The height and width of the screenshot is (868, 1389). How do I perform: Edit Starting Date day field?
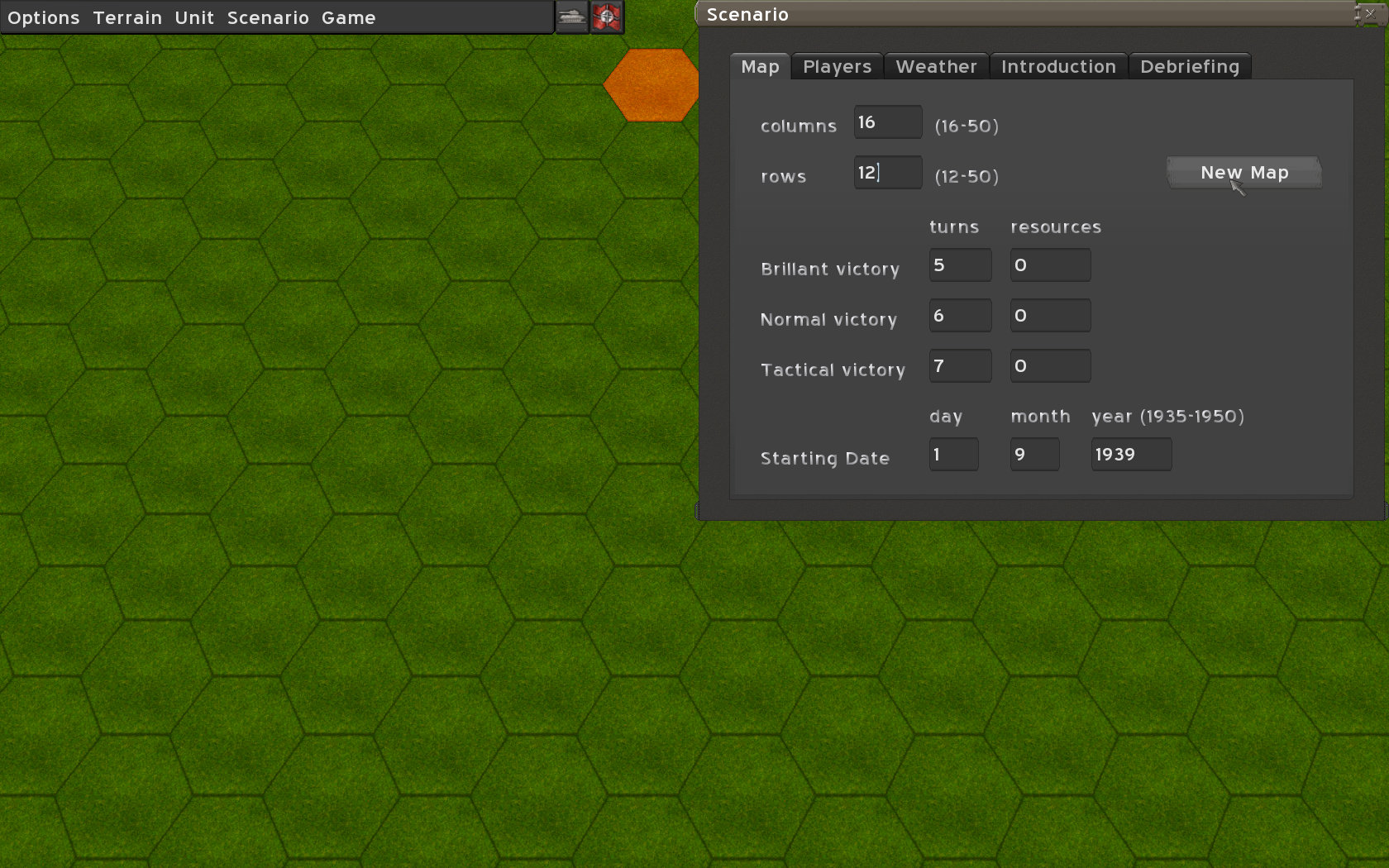(953, 455)
